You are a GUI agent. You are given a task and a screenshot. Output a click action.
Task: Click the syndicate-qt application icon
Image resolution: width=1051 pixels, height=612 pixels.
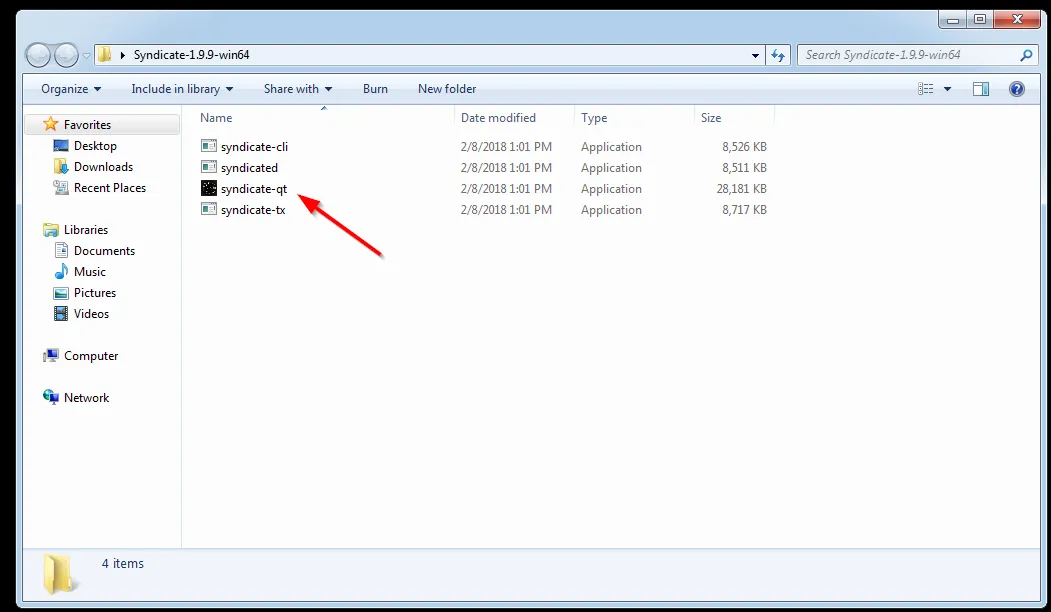pyautogui.click(x=209, y=188)
